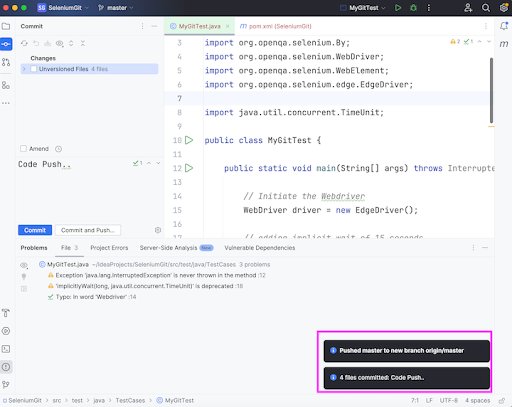Open the Problems tool window icon
Screen dimensions: 512x407
[6, 367]
